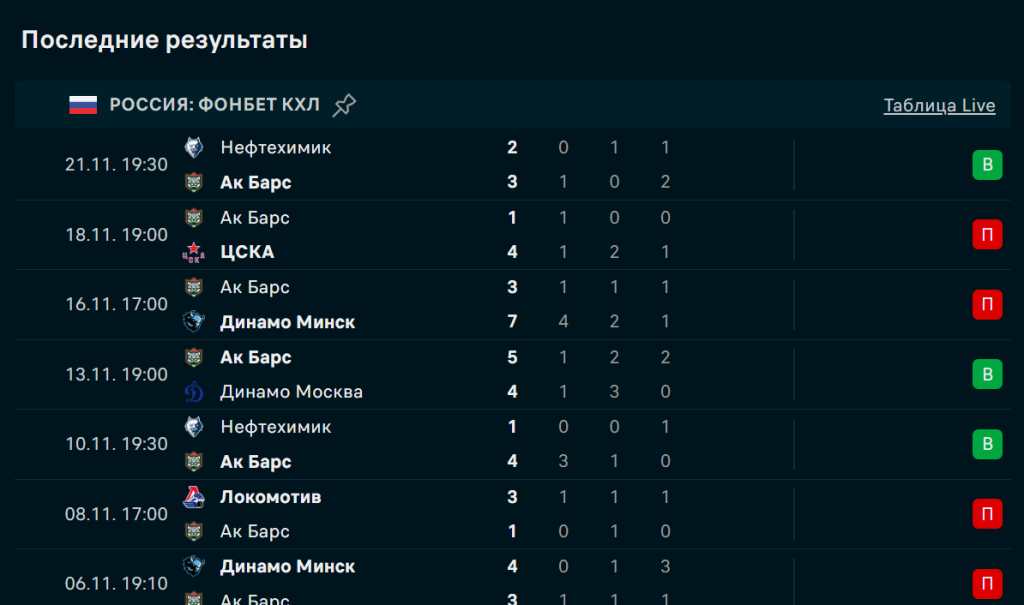
Task: Click the red П badge for 18.11 match
Action: [x=987, y=235]
